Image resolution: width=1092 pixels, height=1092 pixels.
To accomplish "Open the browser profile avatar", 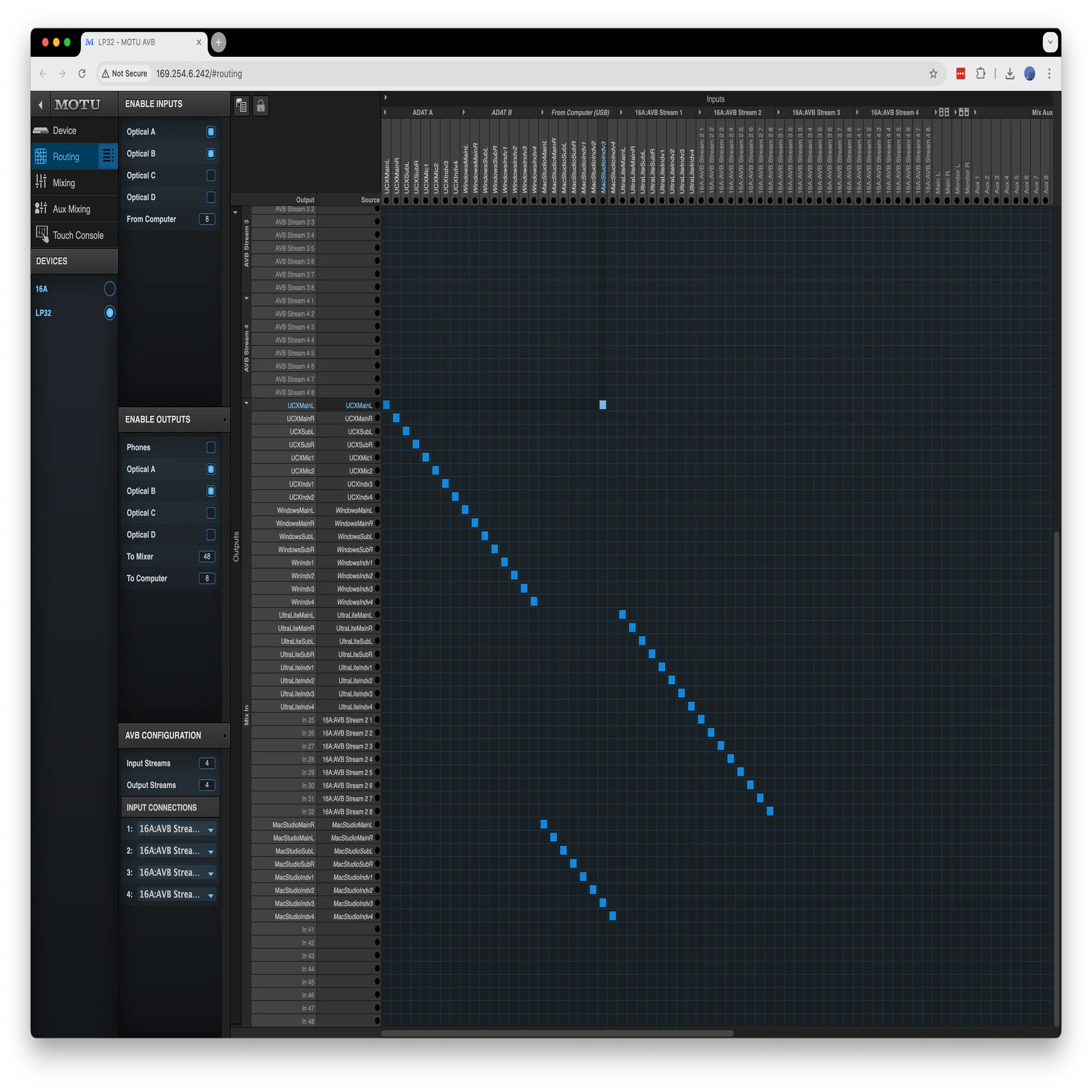I will (1029, 74).
